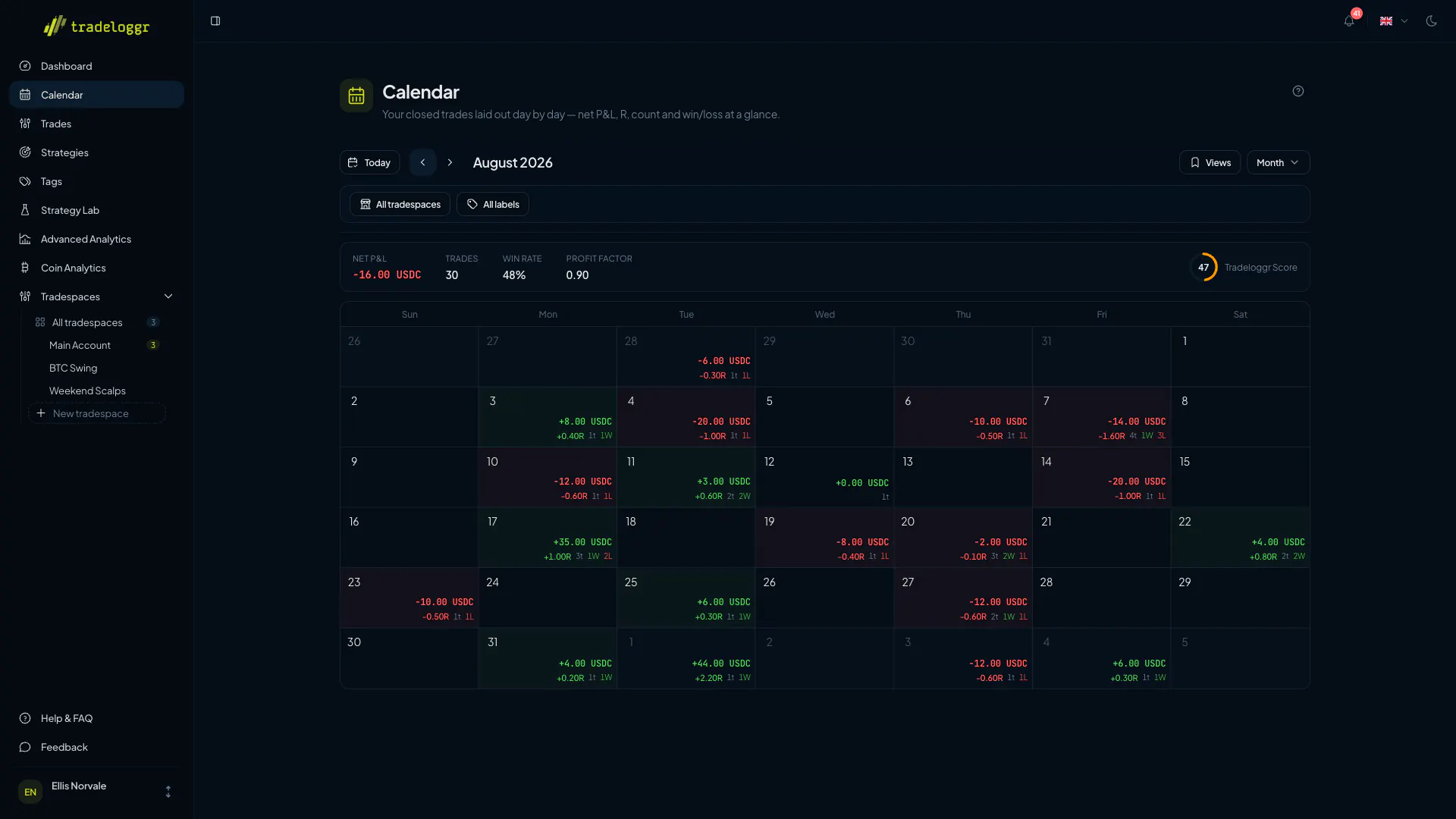Click the Coin Analytics bitcoin icon

coord(25,268)
